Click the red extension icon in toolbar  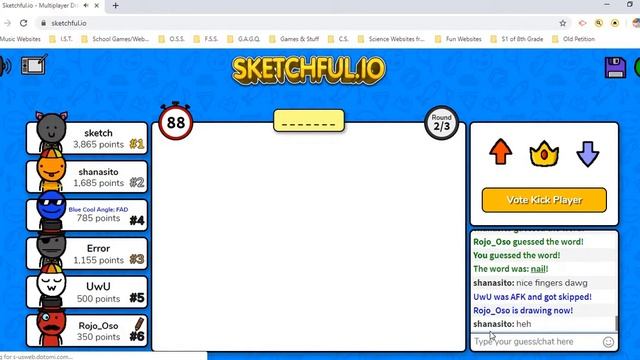[582, 23]
